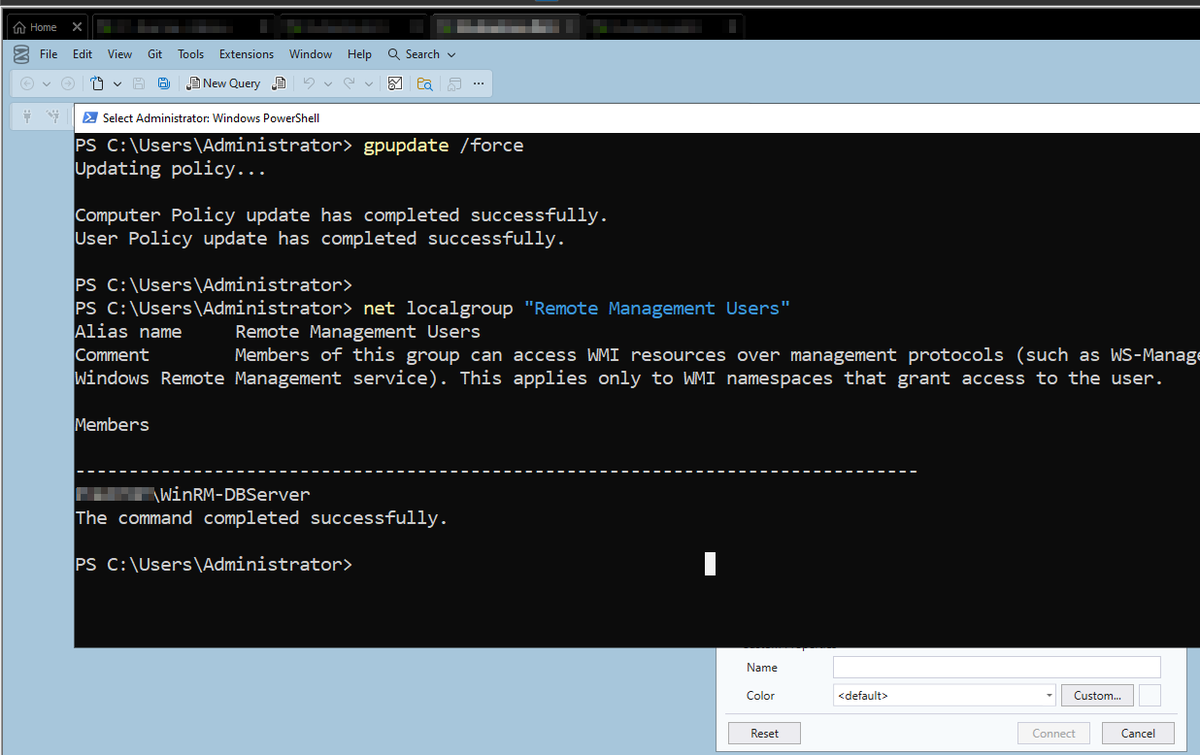This screenshot has height=755, width=1200.
Task: Click the Navigate Forward arrow icon
Action: 68,83
